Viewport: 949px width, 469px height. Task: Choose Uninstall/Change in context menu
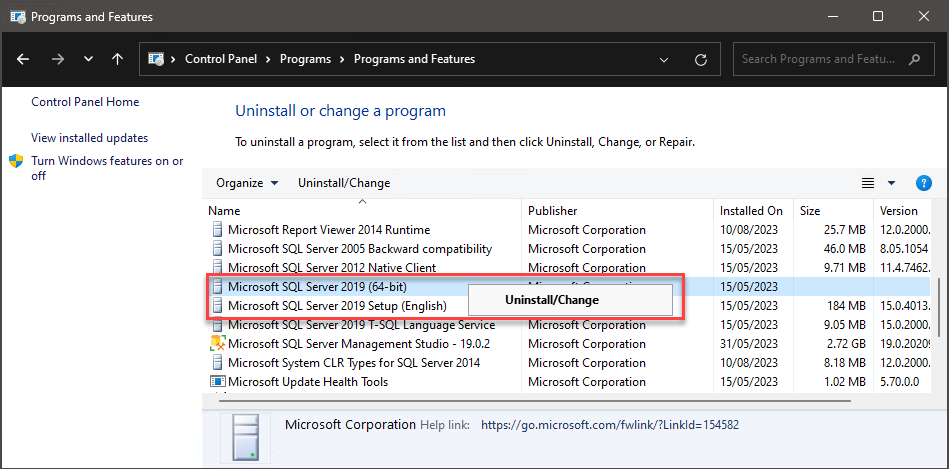coord(570,300)
